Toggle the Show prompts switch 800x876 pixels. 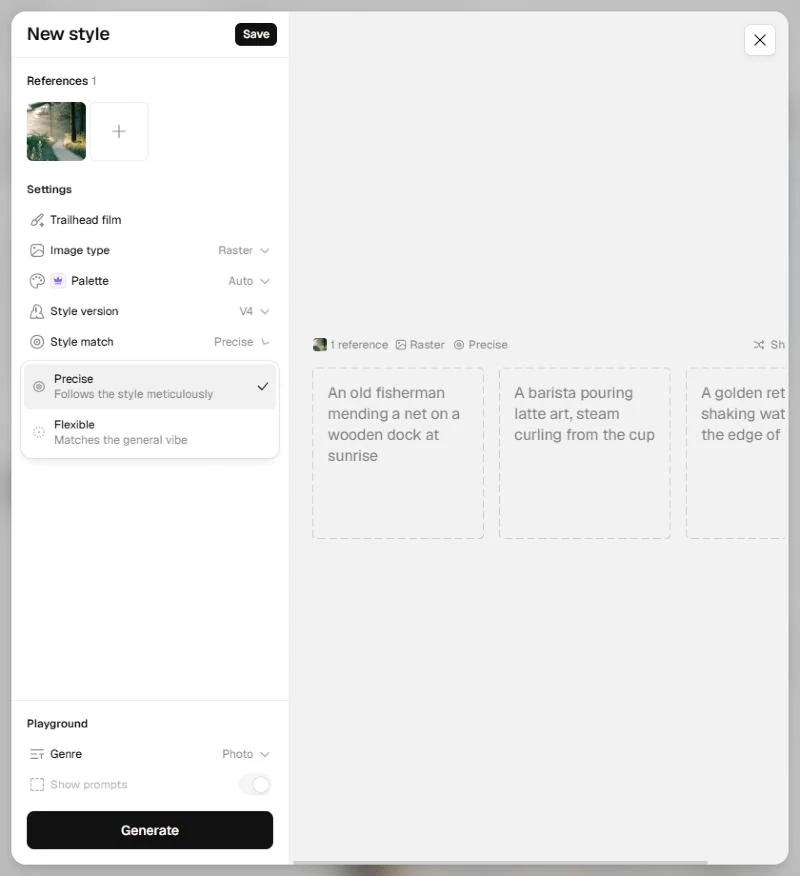click(x=255, y=784)
